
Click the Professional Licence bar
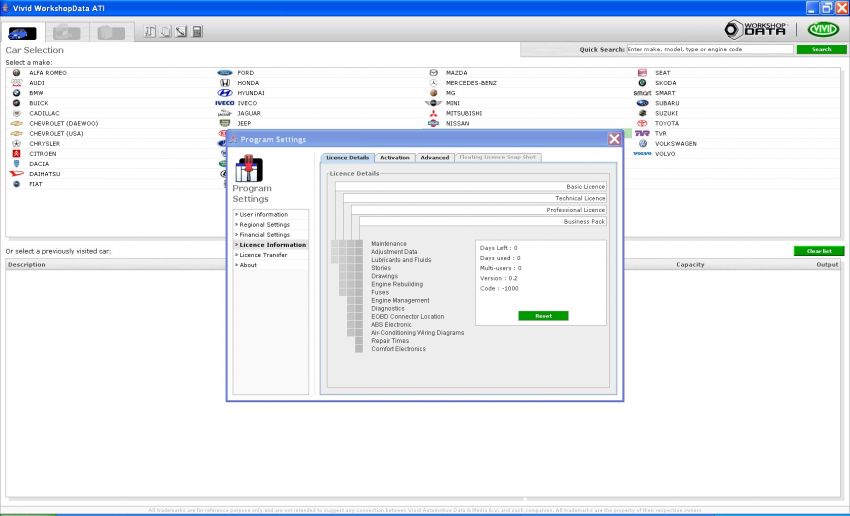click(479, 210)
